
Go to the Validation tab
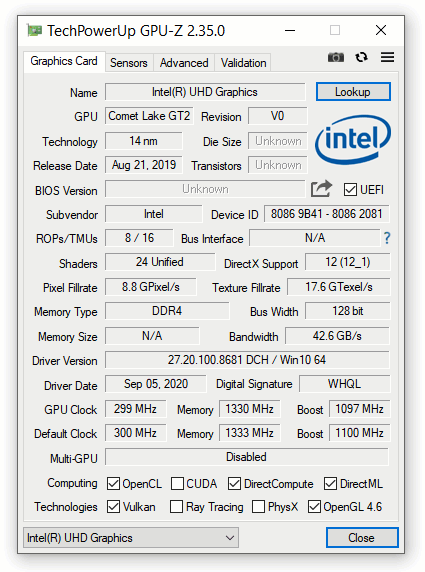(243, 63)
